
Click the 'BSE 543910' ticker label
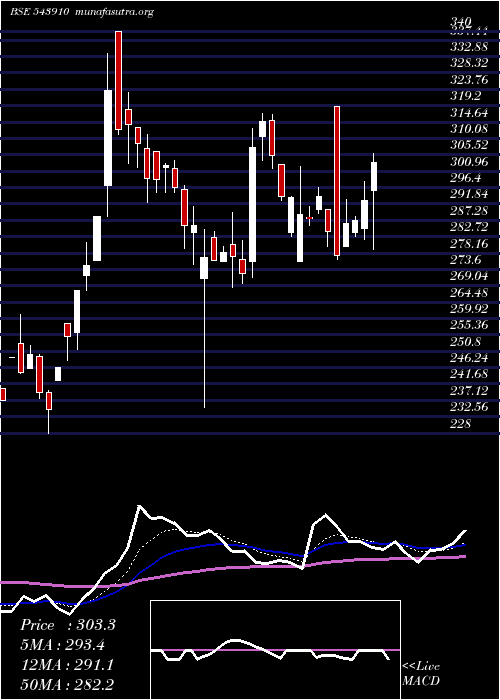coord(39,12)
